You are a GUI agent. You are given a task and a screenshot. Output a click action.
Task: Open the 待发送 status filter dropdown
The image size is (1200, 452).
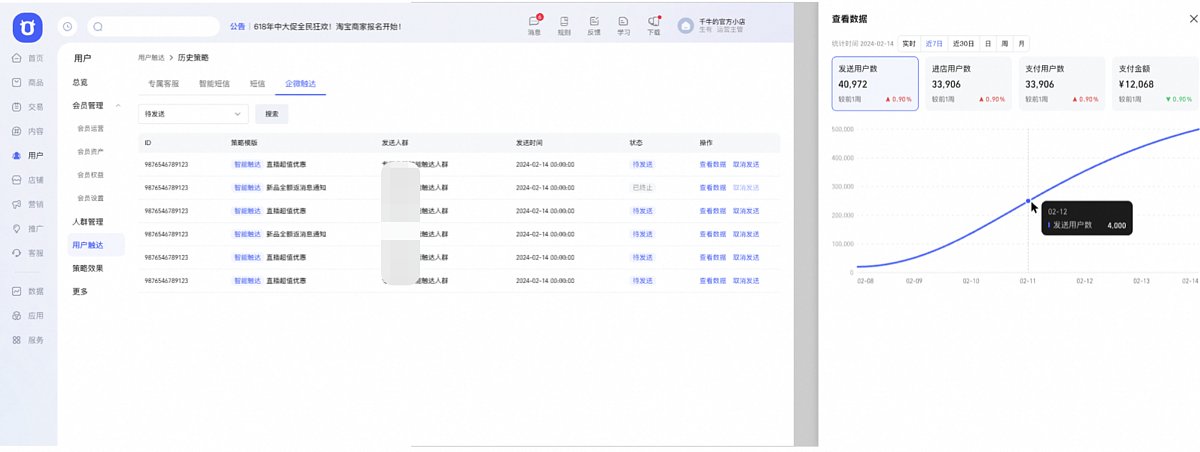pyautogui.click(x=192, y=114)
